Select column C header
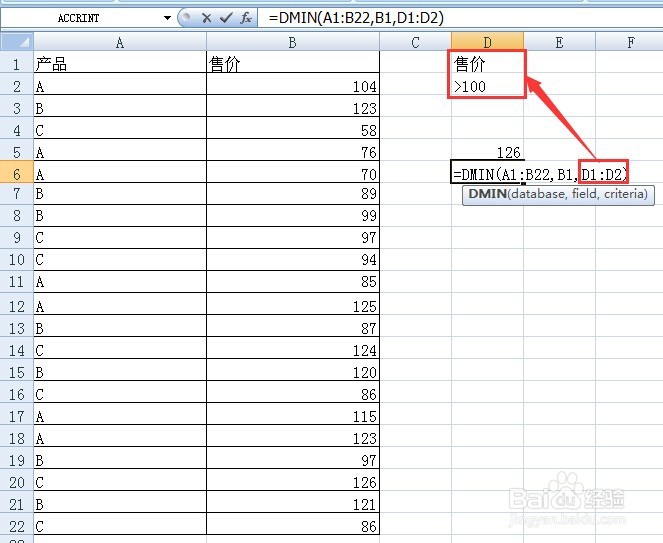The height and width of the screenshot is (543, 663). coord(415,42)
